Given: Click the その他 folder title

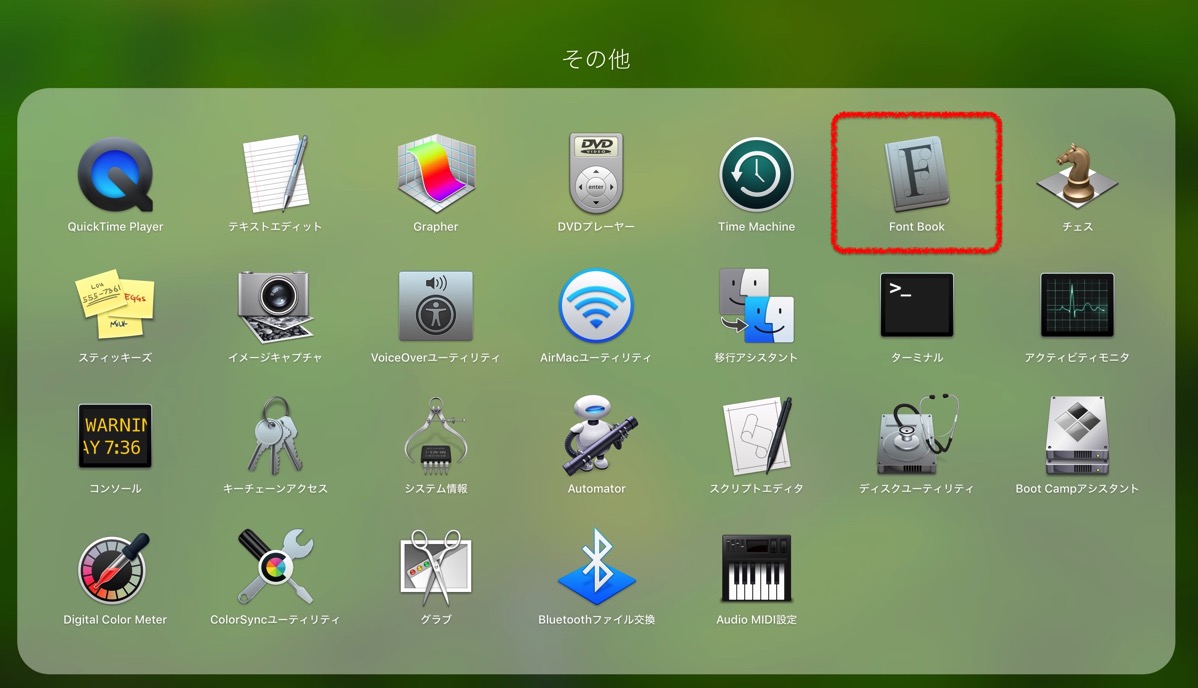Looking at the screenshot, I should pyautogui.click(x=596, y=59).
